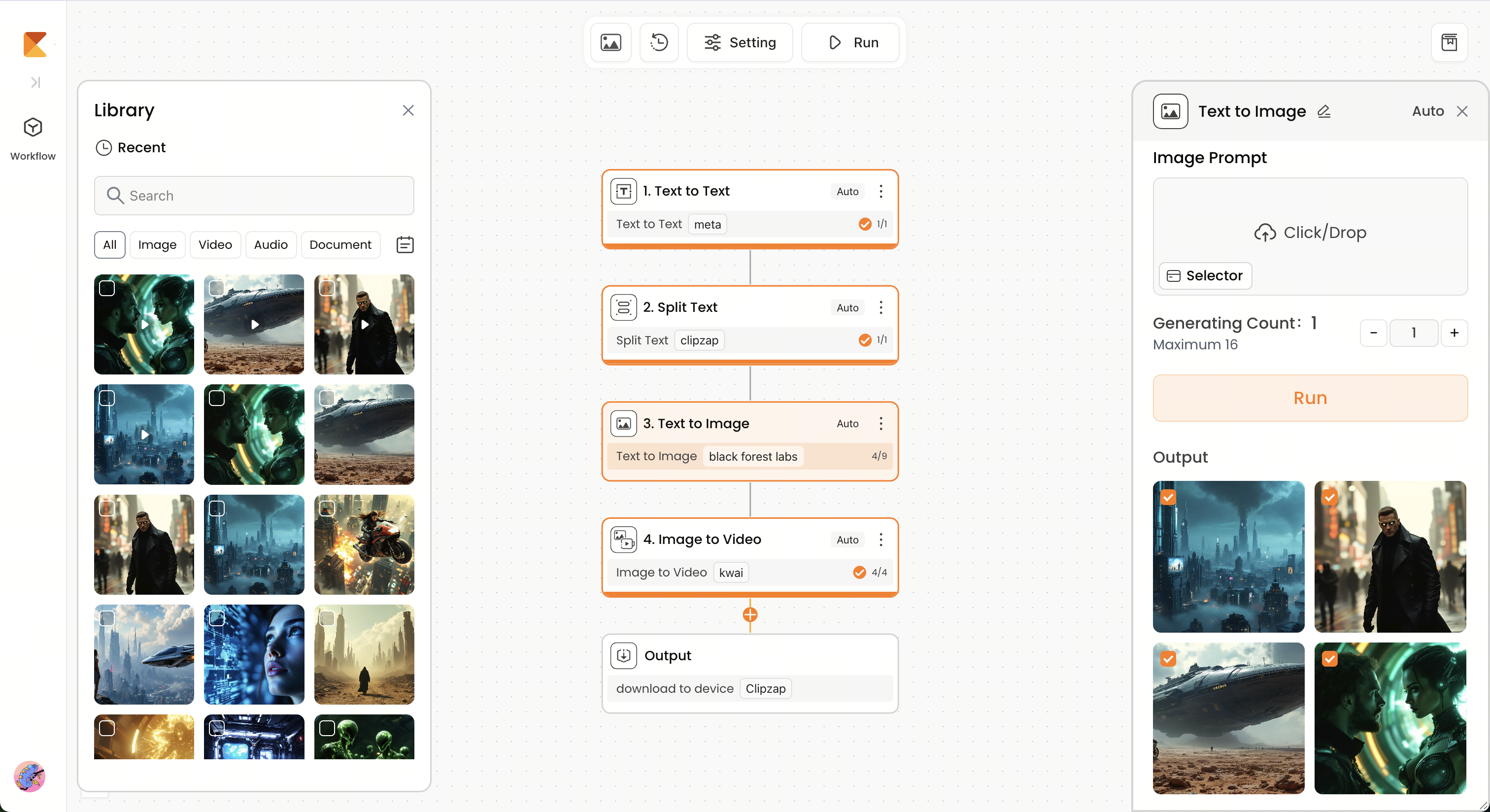The height and width of the screenshot is (812, 1490).
Task: Click the archive icon at top right
Action: 1449,42
